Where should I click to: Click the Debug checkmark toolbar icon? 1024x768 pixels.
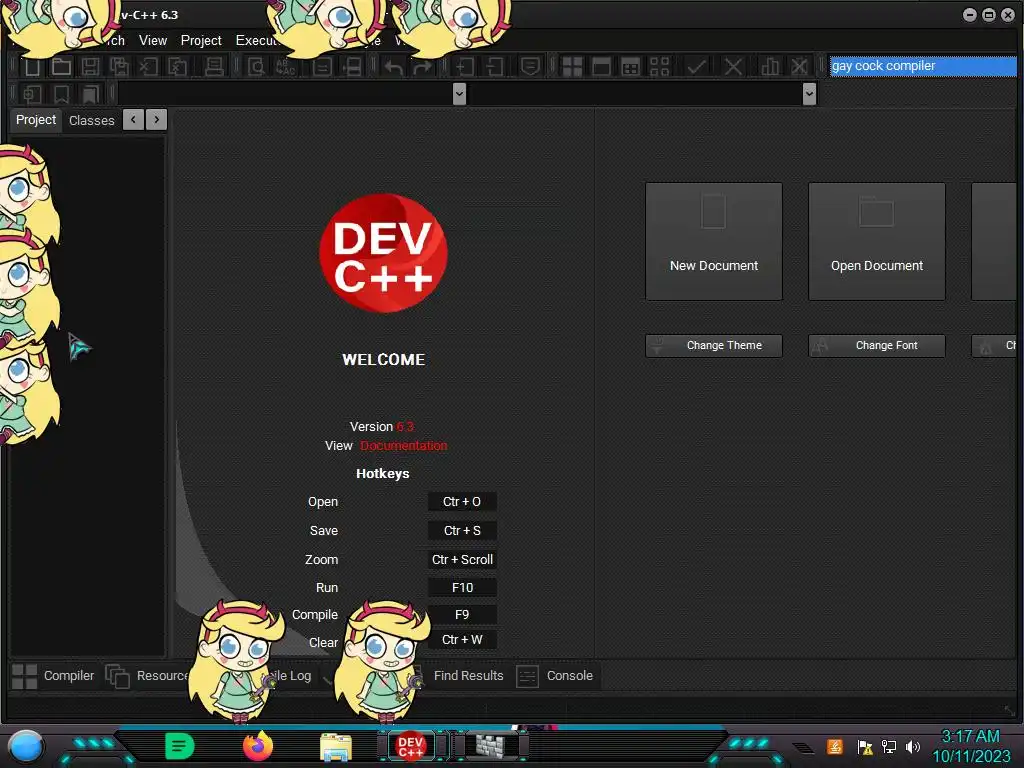pyautogui.click(x=696, y=67)
